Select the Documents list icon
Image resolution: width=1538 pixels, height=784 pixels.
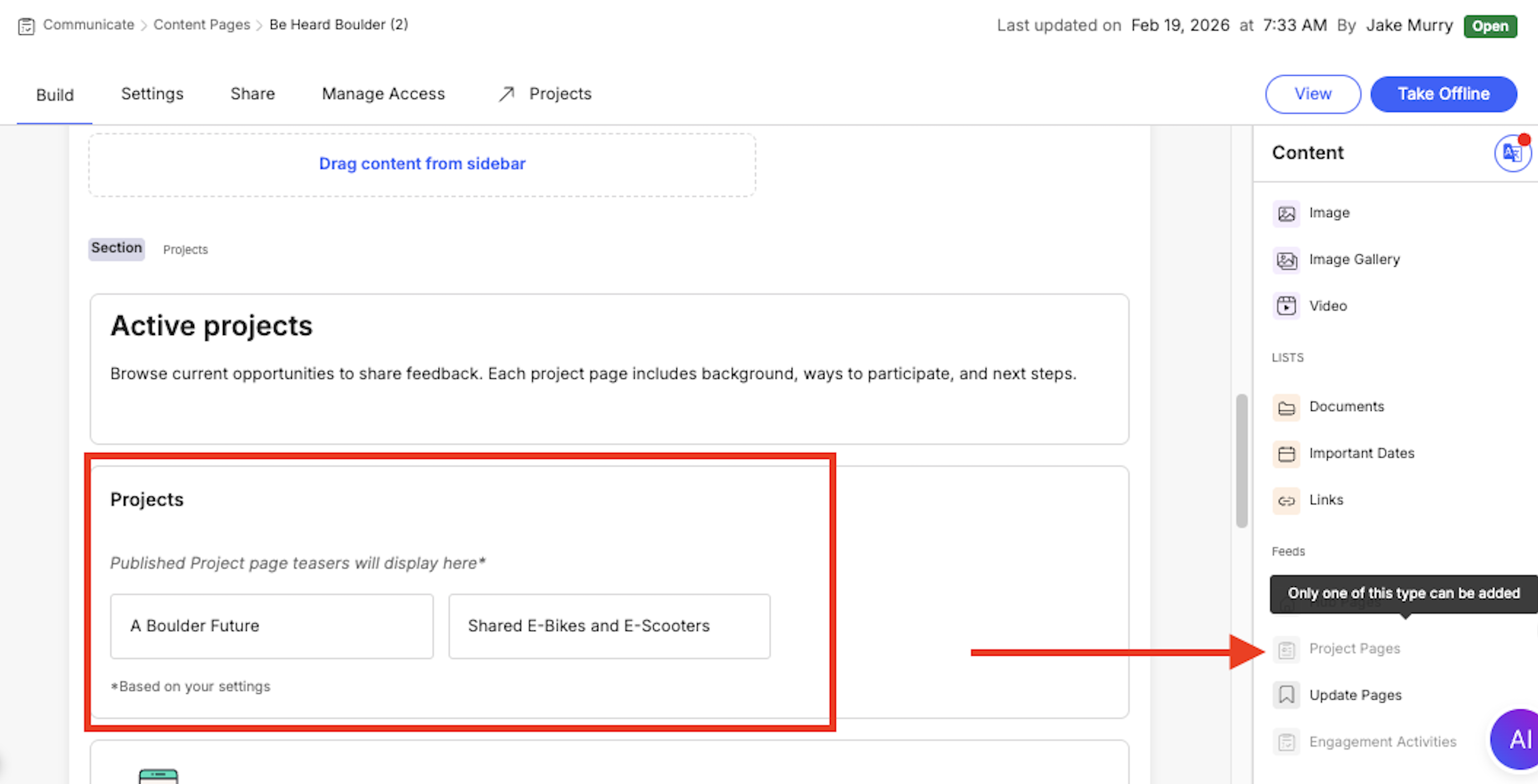1286,407
